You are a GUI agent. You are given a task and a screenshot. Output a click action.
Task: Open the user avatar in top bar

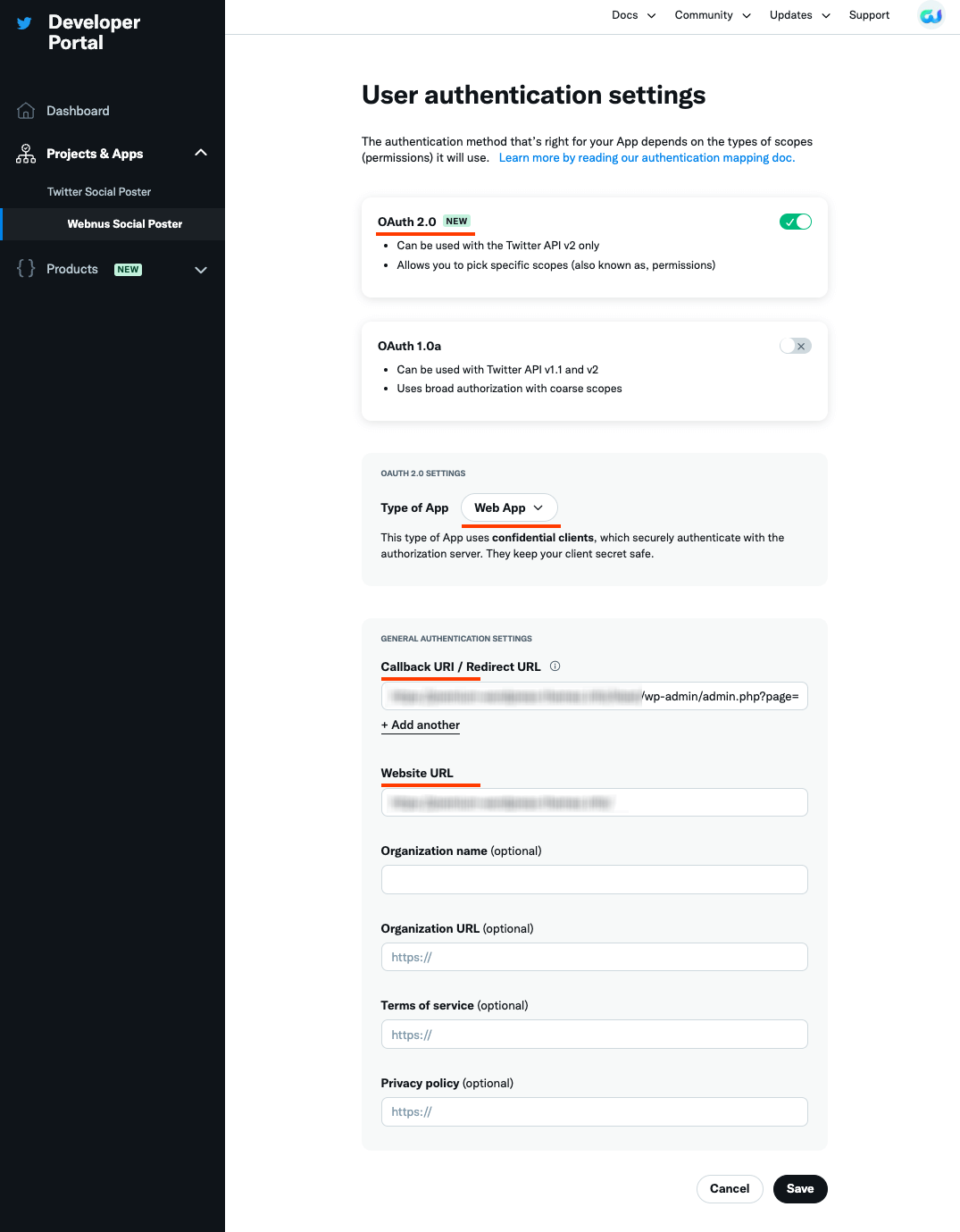click(931, 15)
